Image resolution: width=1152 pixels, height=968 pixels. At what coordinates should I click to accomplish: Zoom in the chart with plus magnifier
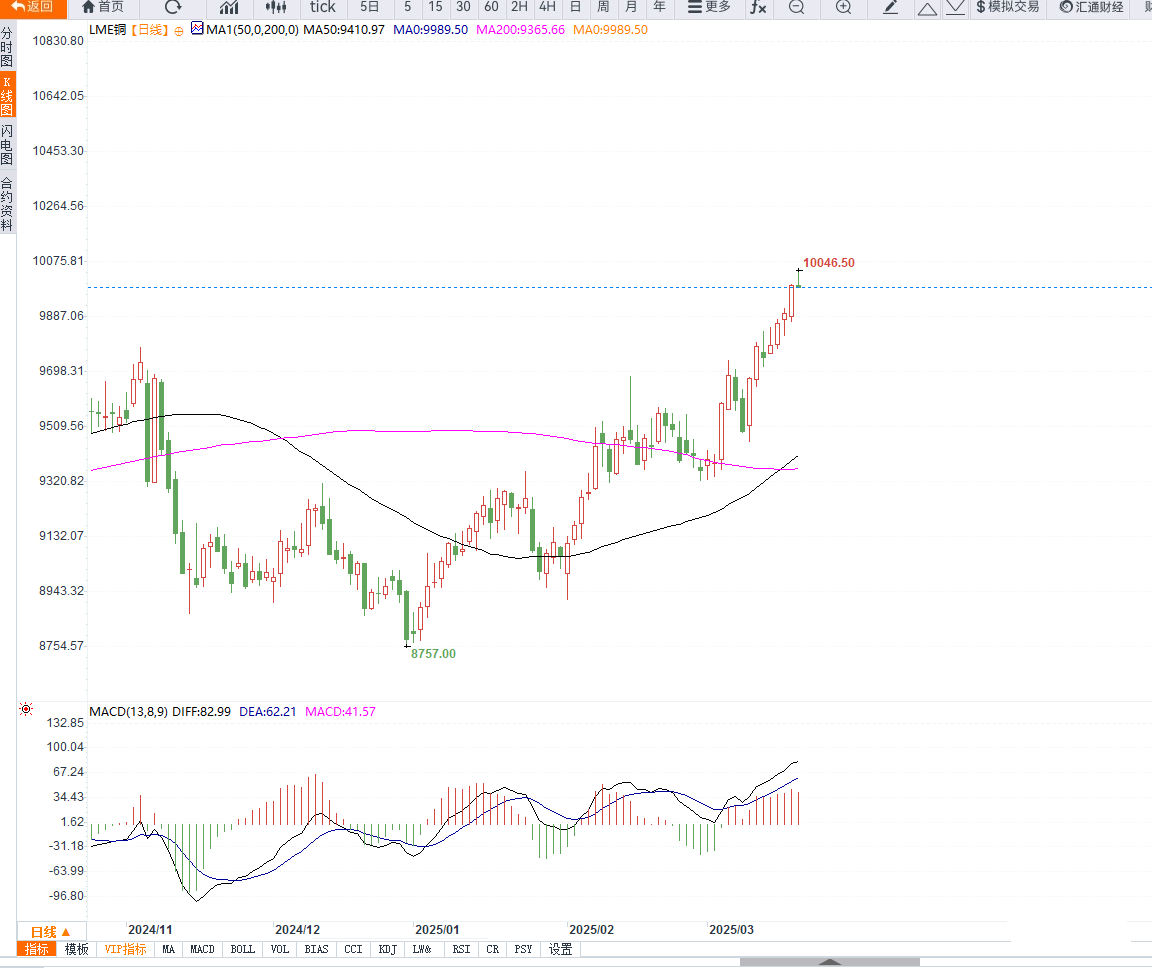coord(843,7)
